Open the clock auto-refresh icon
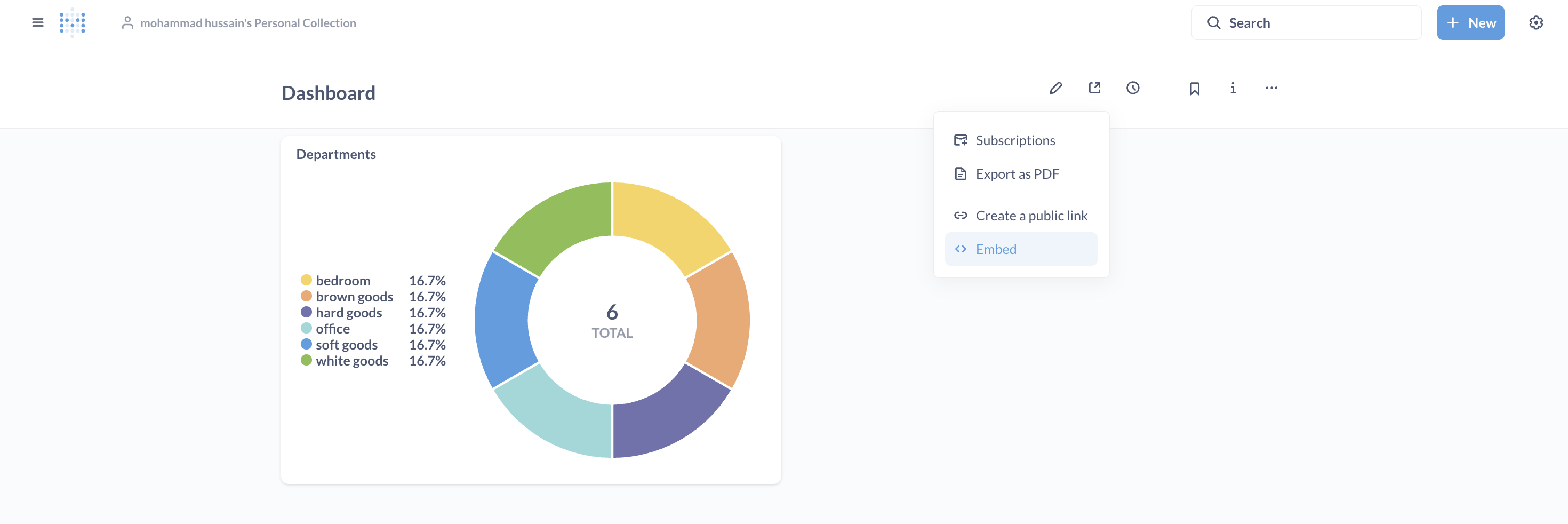The image size is (1568, 524). (1132, 89)
